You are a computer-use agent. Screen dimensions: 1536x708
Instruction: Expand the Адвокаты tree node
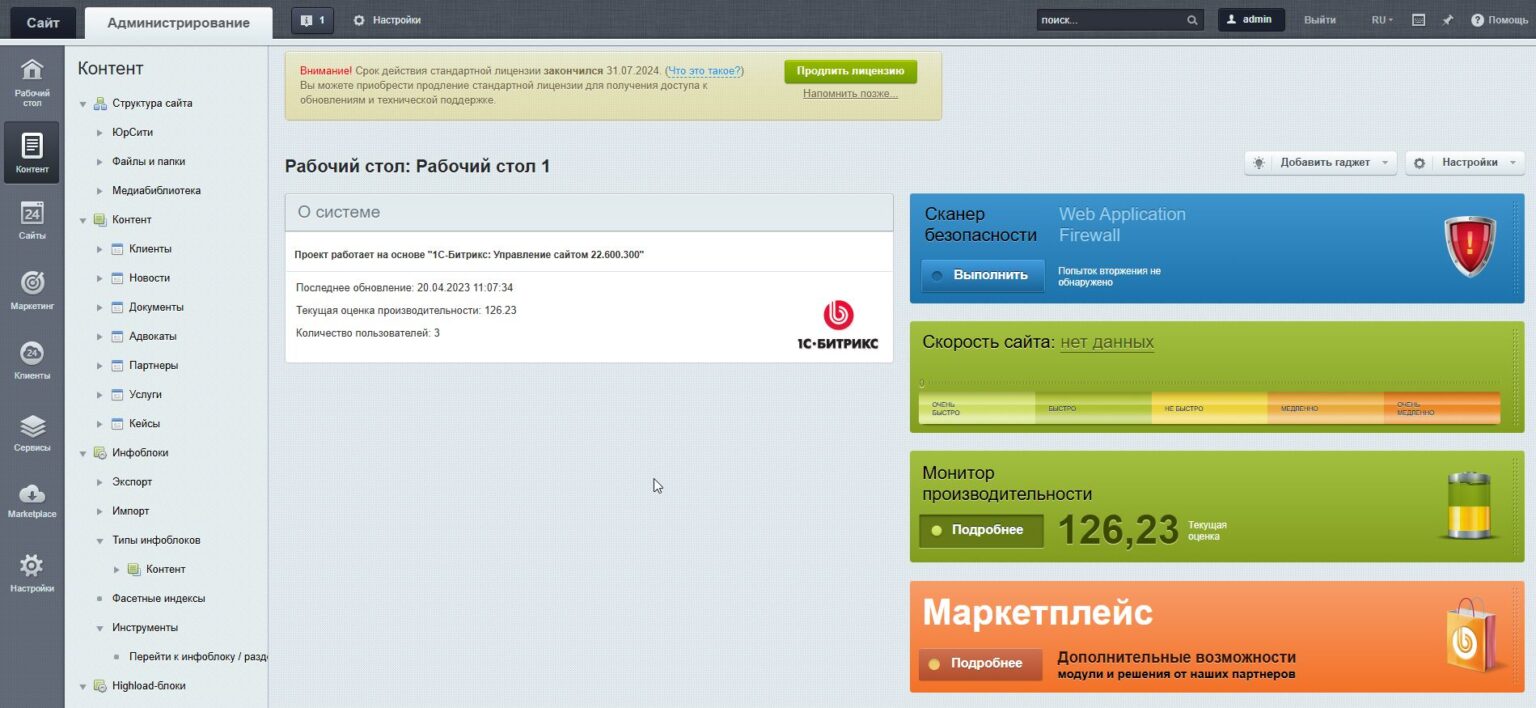click(100, 336)
